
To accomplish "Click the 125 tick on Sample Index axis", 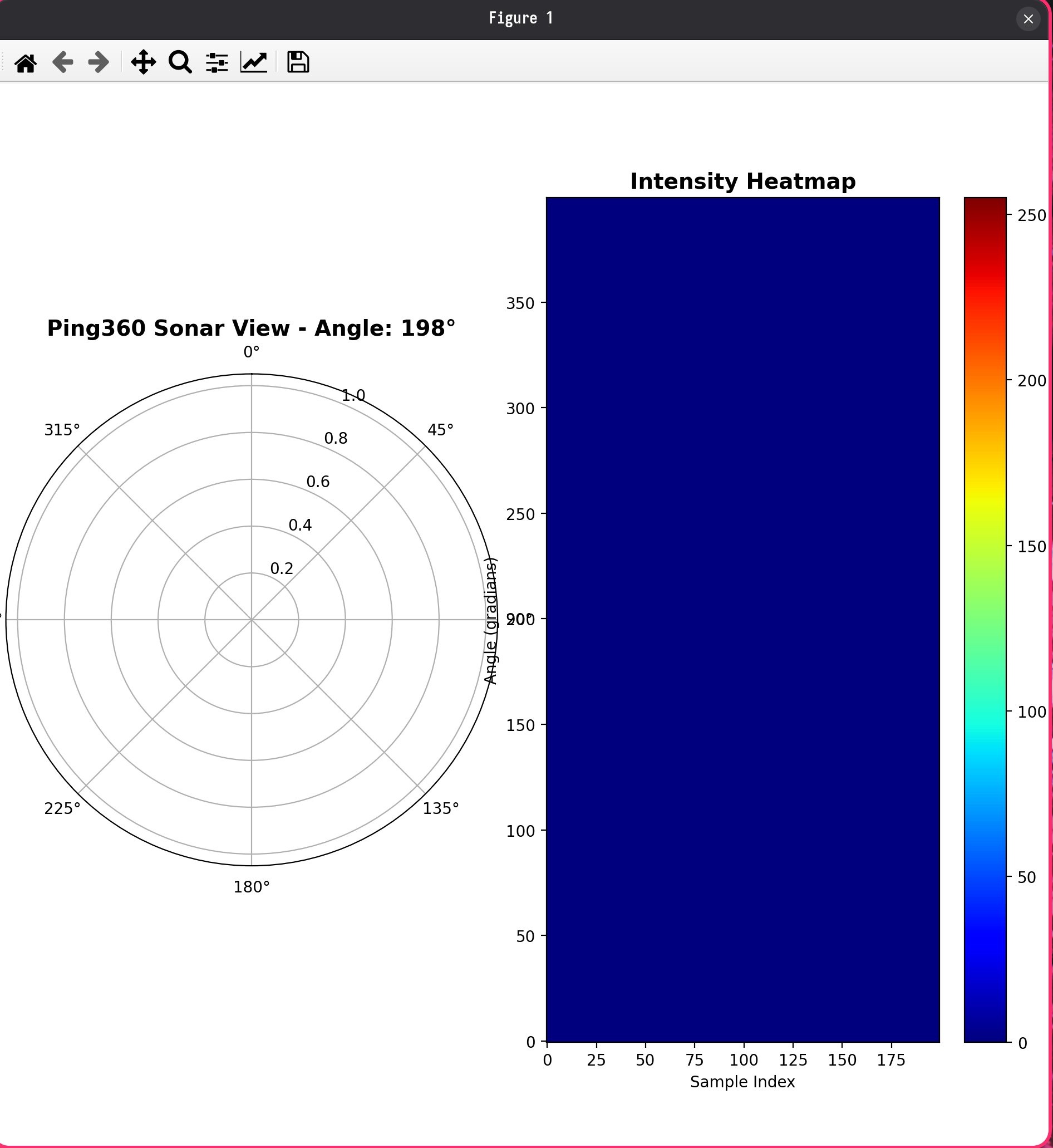I will pyautogui.click(x=793, y=1060).
